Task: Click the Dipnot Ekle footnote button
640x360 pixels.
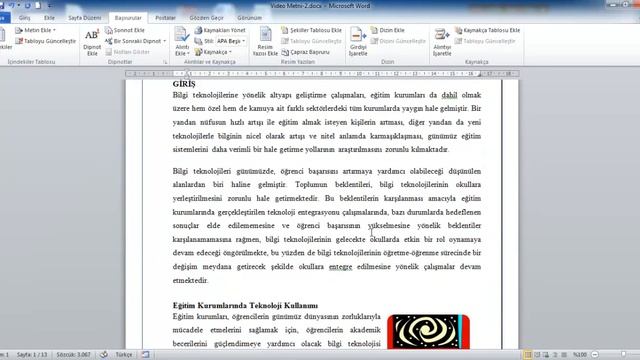Action: pyautogui.click(x=92, y=42)
